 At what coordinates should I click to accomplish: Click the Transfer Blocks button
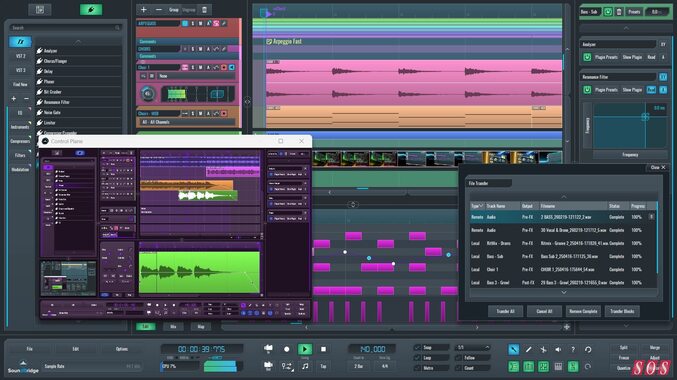click(623, 311)
